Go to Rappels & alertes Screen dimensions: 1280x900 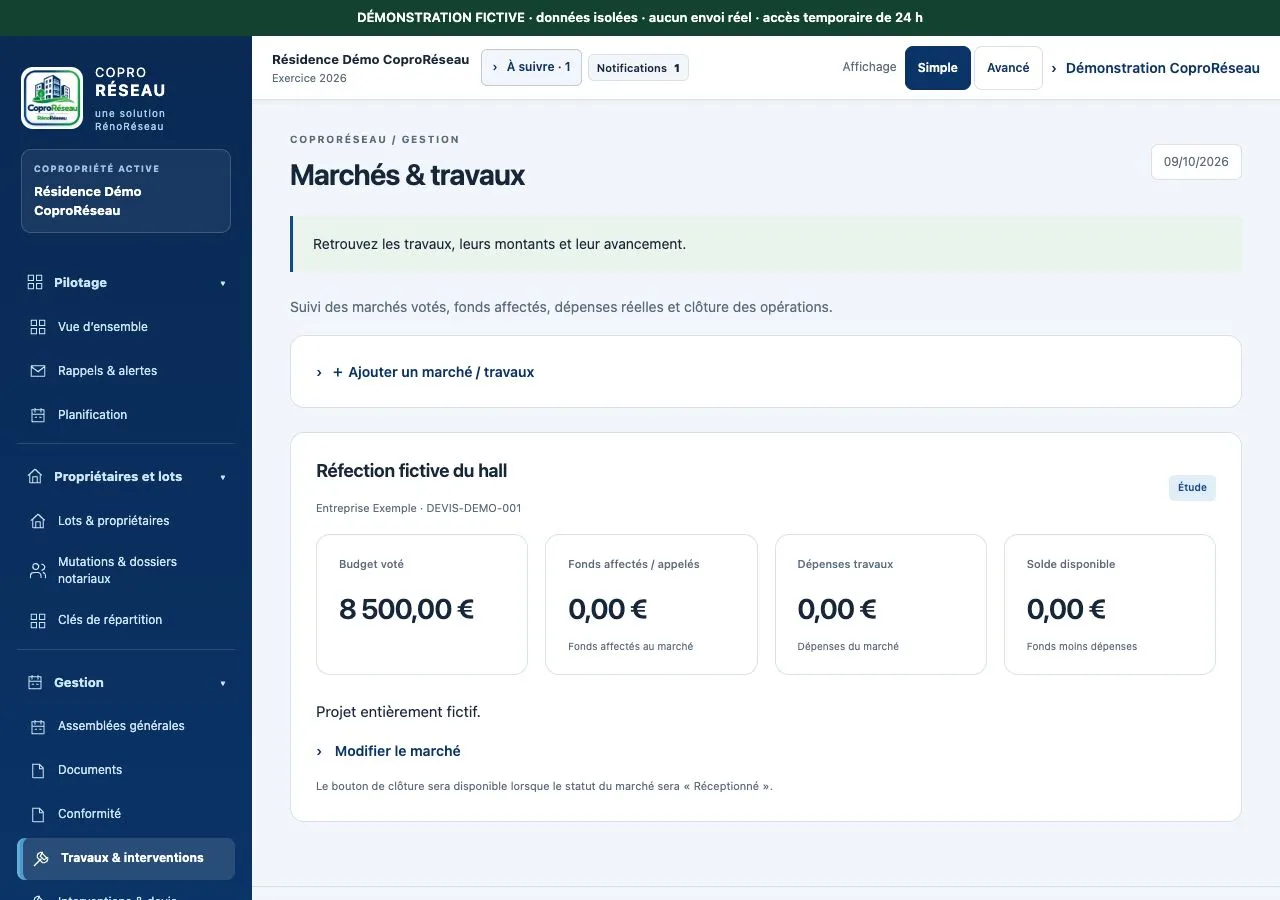click(126, 371)
